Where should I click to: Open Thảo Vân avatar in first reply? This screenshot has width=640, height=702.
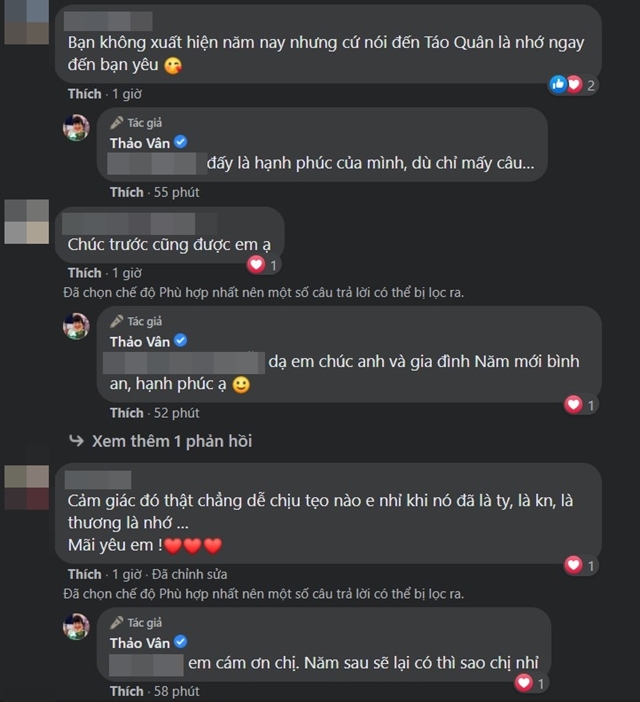coord(76,128)
